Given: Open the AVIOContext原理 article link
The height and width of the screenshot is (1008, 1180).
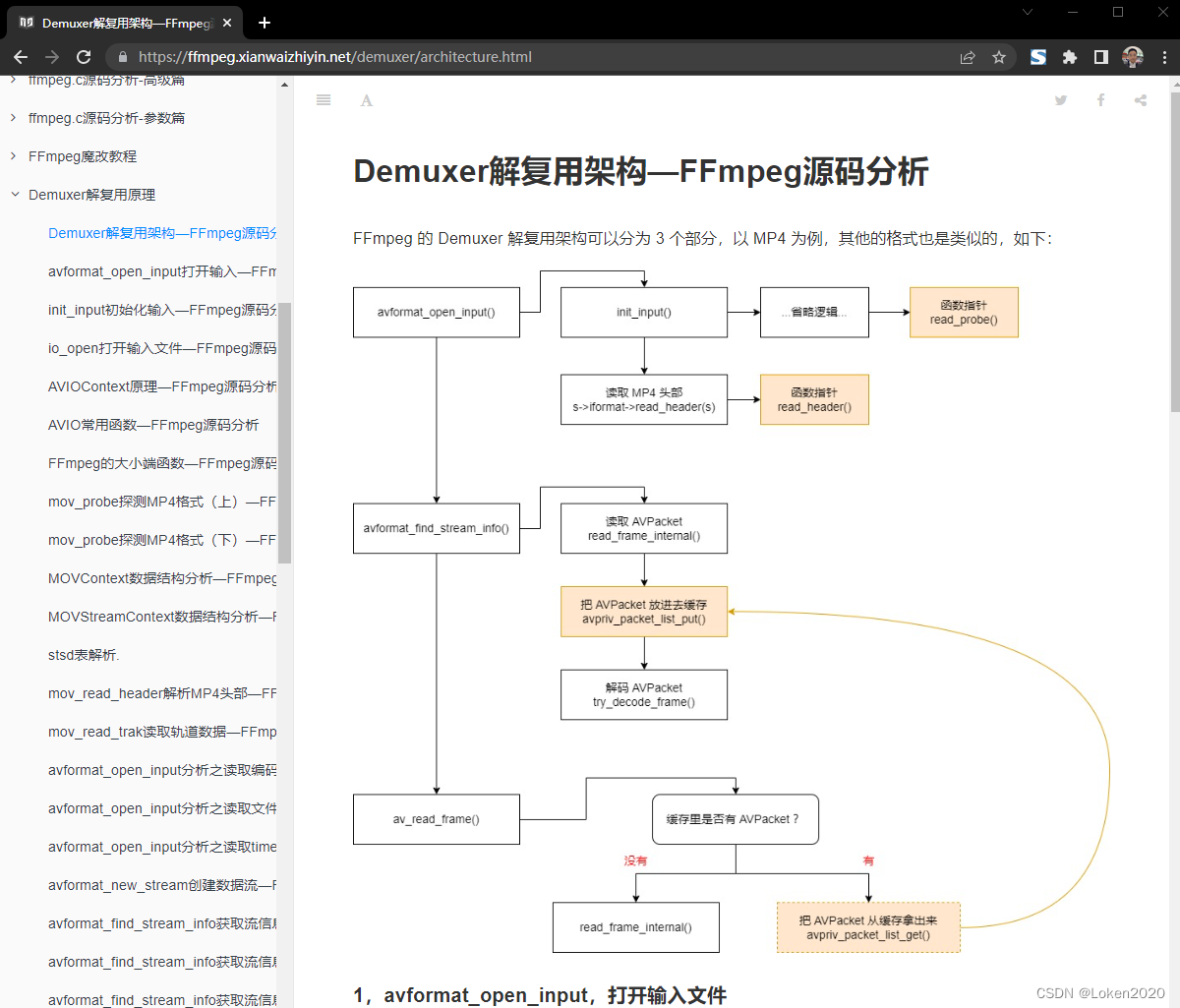Looking at the screenshot, I should 160,386.
